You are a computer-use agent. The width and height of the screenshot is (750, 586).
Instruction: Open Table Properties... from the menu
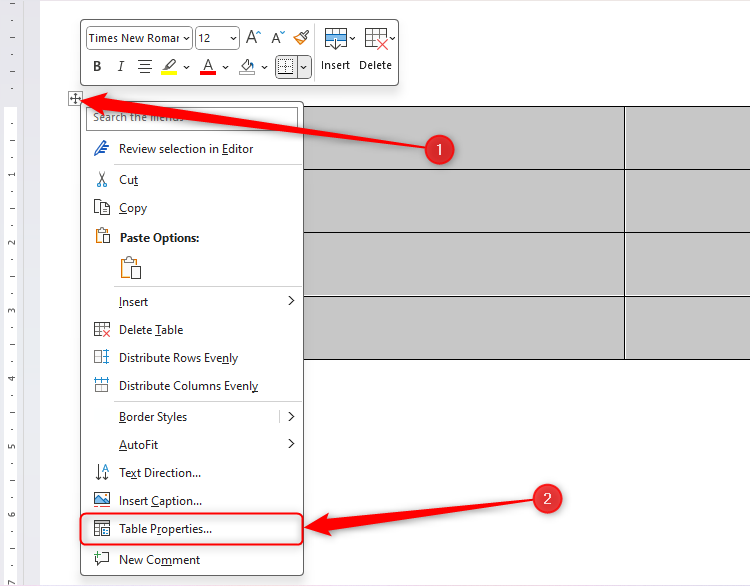tap(192, 529)
